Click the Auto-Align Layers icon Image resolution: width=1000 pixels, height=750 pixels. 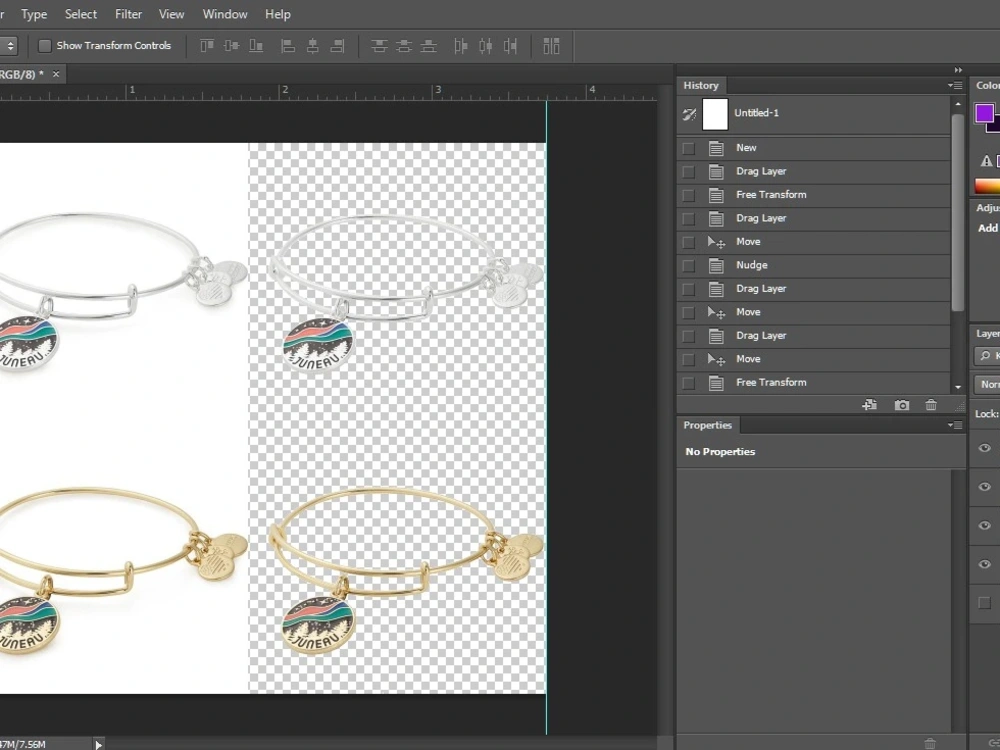[551, 46]
